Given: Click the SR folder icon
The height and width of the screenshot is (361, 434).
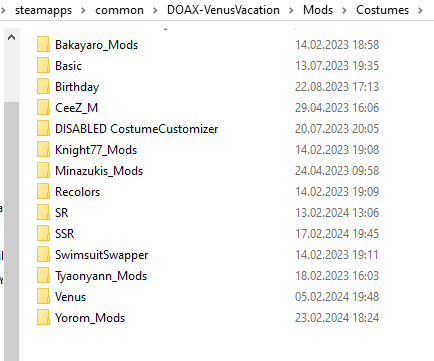Looking at the screenshot, I should point(43,213).
